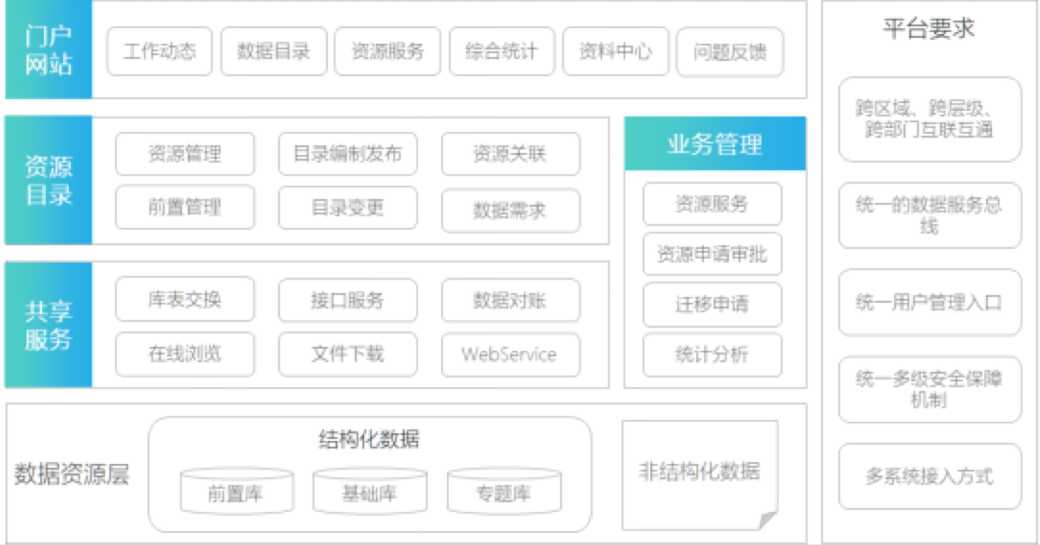1040x545 pixels.
Task: Open the 资源申请审批 box
Action: [712, 254]
